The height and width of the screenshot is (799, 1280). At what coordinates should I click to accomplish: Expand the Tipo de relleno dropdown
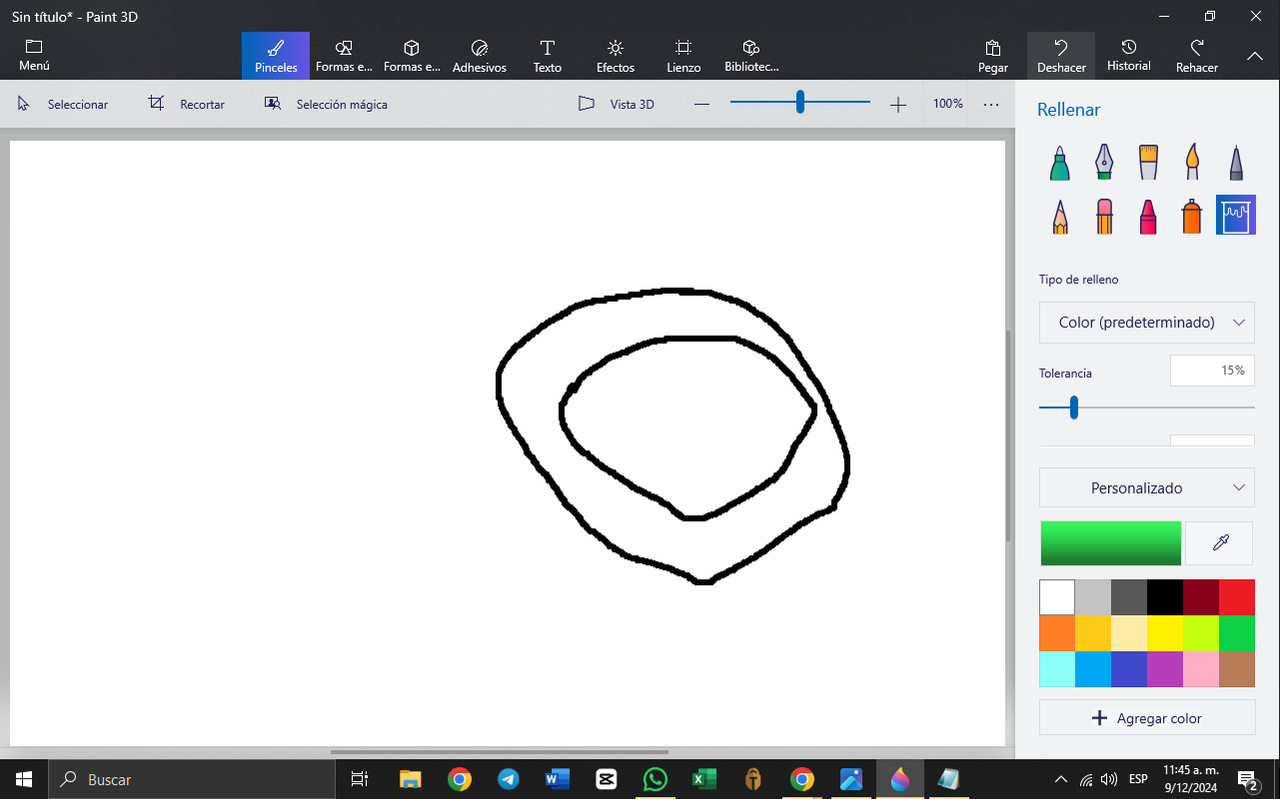(1147, 322)
